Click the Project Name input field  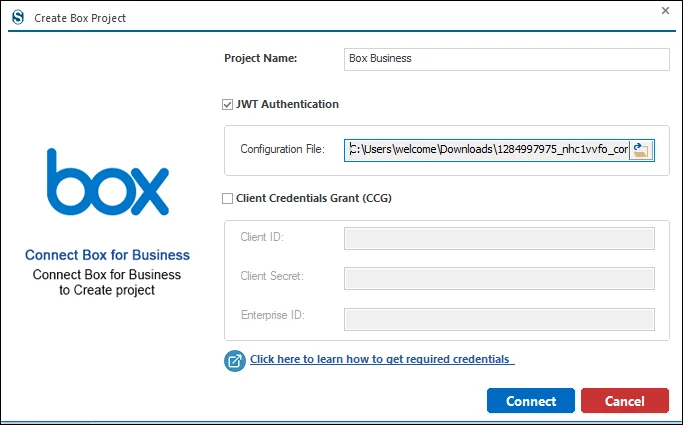507,59
